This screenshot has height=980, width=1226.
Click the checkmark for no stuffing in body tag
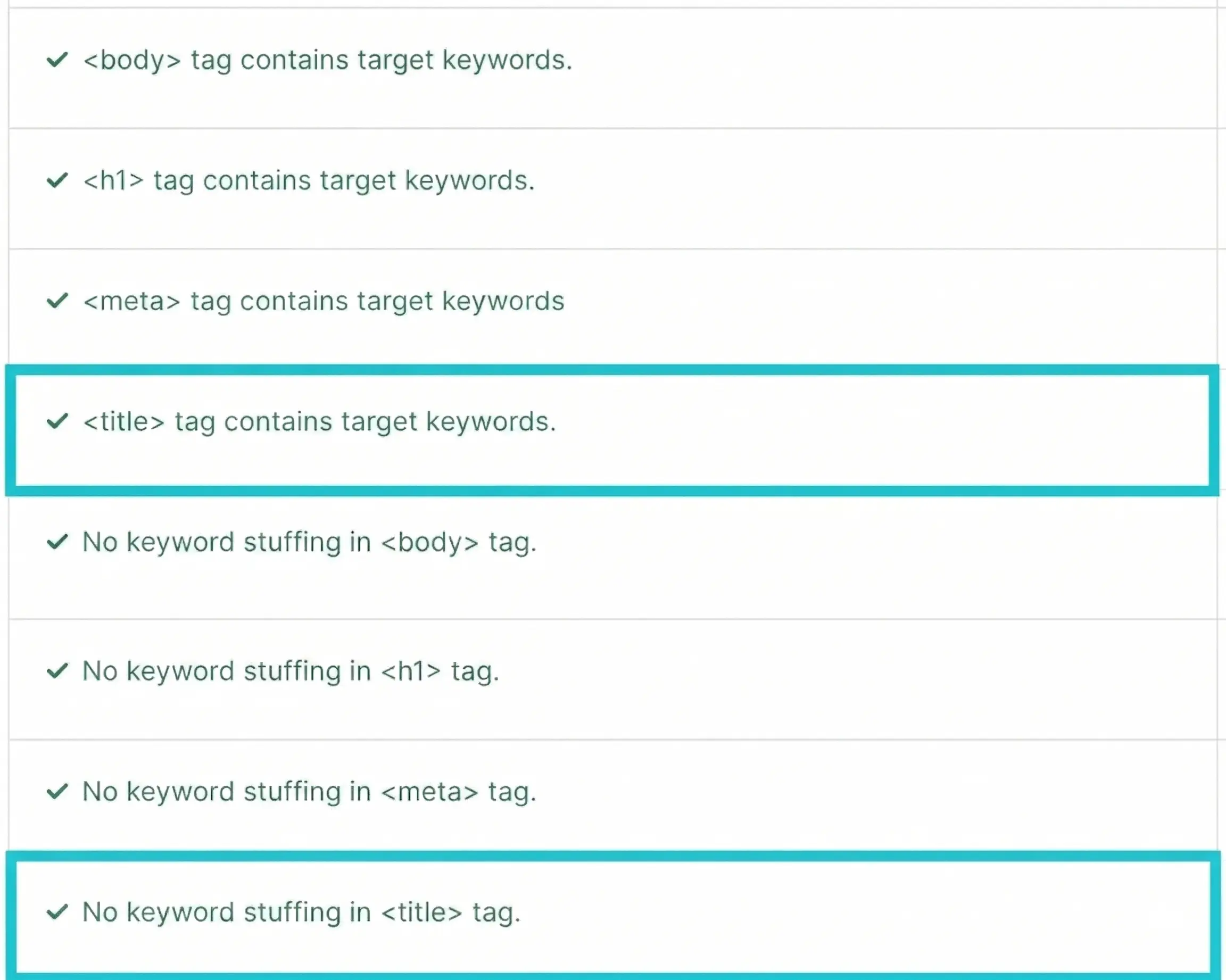57,542
